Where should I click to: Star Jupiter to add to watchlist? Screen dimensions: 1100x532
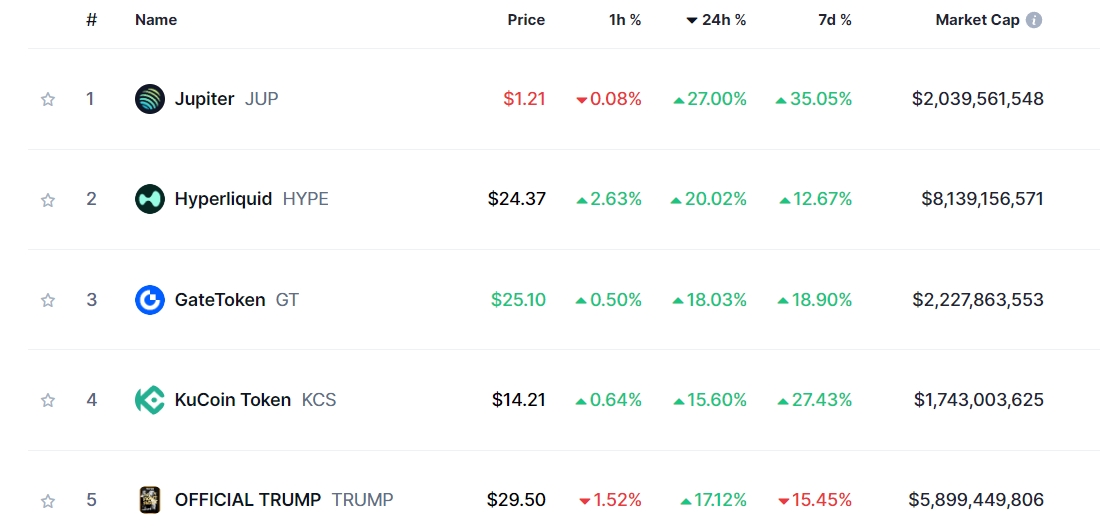[48, 99]
